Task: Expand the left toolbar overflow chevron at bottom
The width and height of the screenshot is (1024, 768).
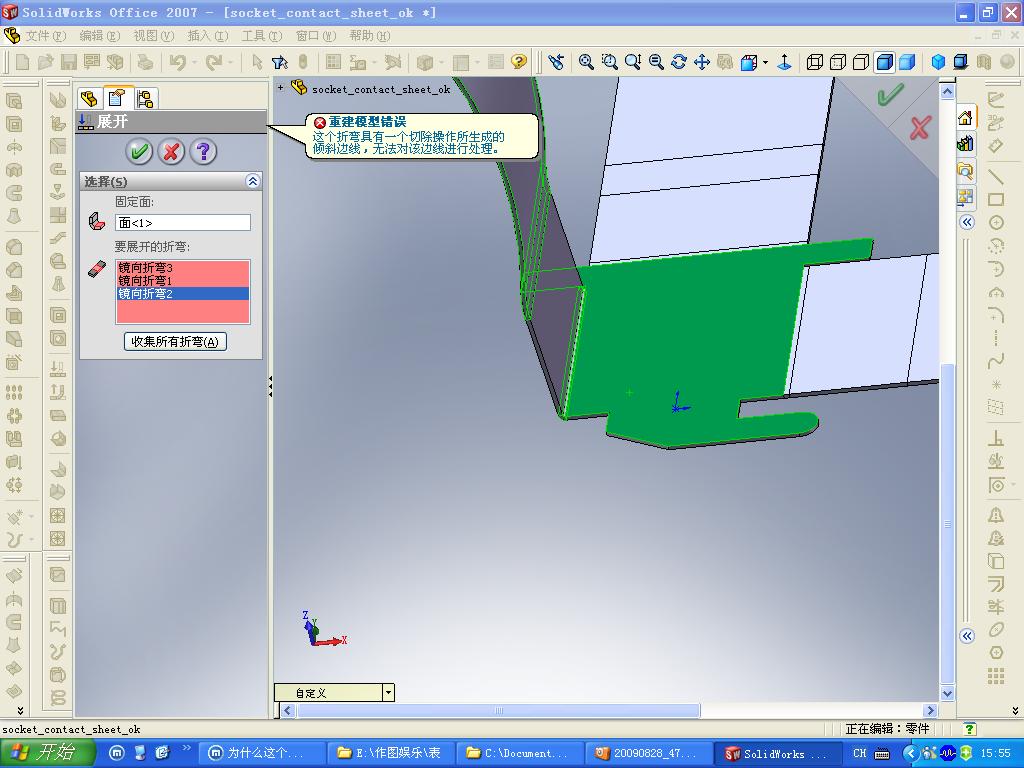Action: 20,711
